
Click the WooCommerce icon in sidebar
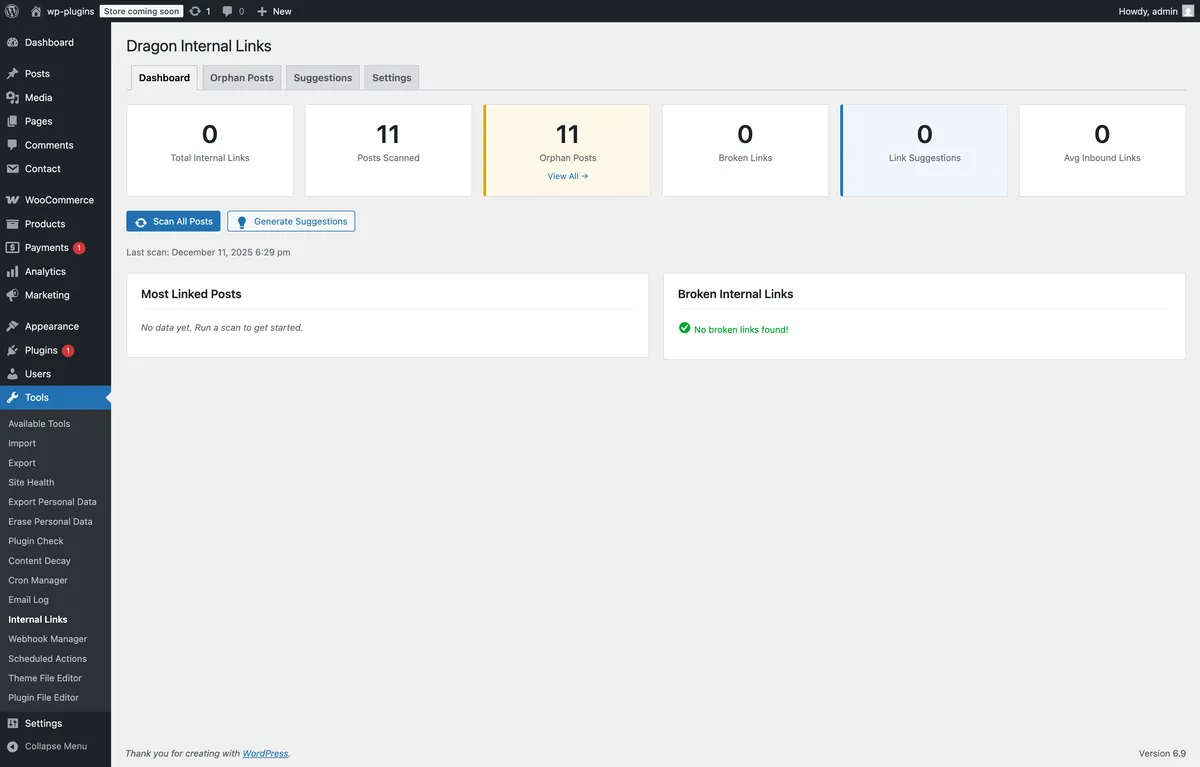click(x=12, y=200)
